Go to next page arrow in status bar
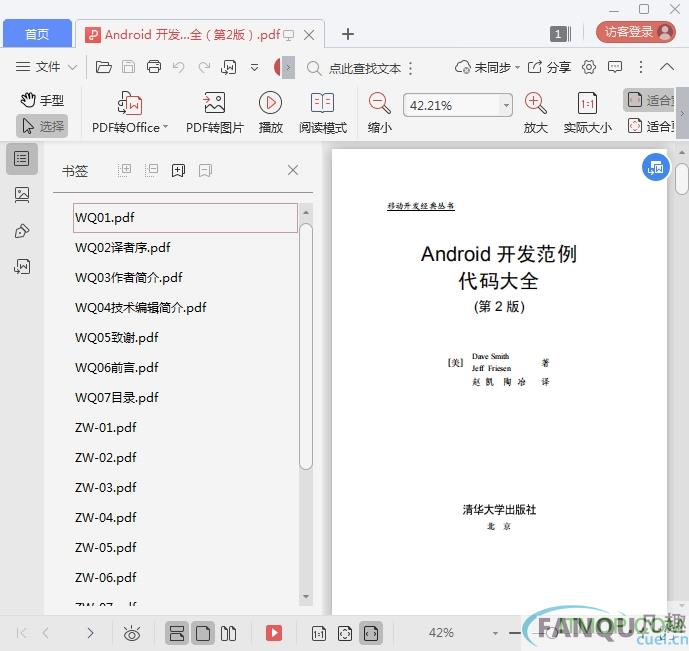Viewport: 689px width, 651px height. pos(90,633)
